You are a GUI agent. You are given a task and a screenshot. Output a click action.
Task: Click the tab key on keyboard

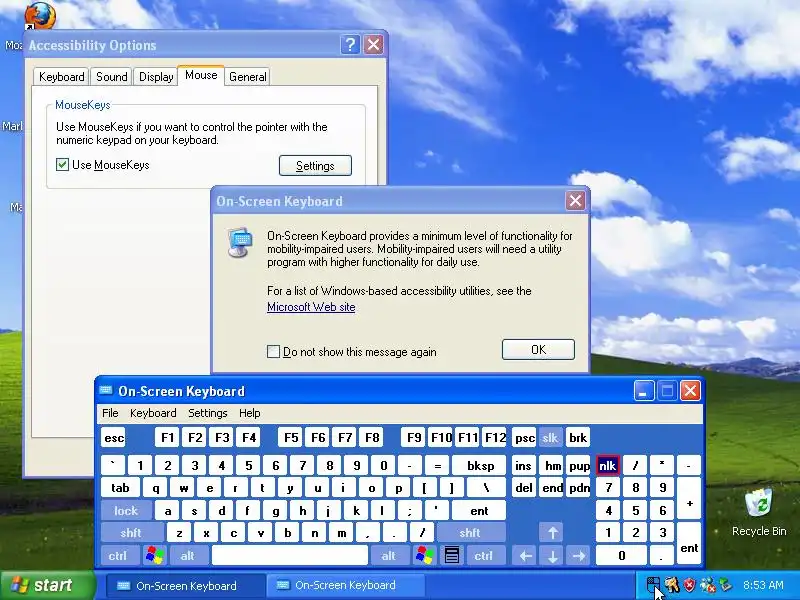(x=120, y=488)
